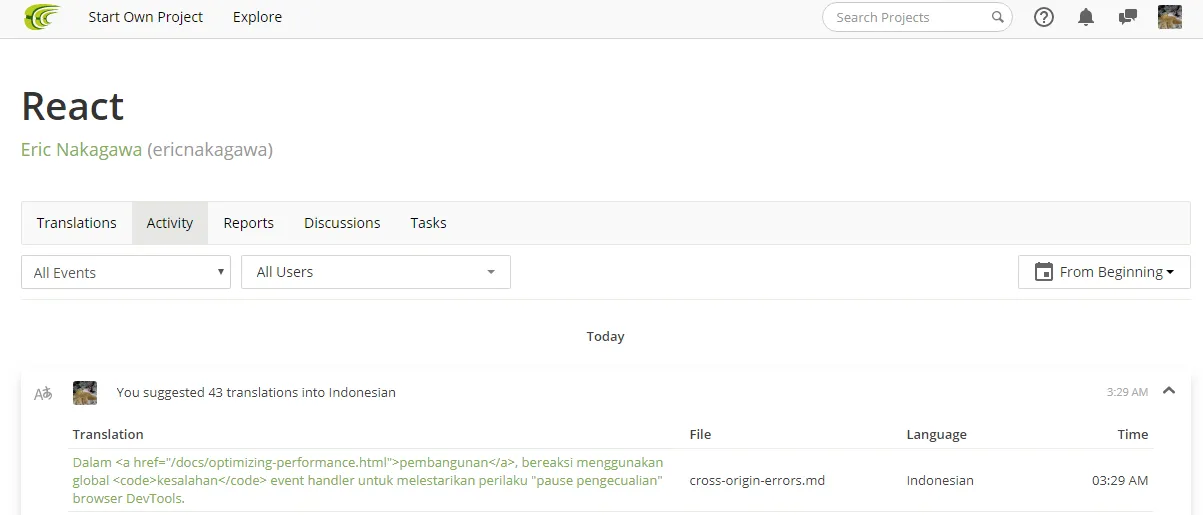Click the translation type icon of activity
This screenshot has height=515, width=1203.
[43, 393]
